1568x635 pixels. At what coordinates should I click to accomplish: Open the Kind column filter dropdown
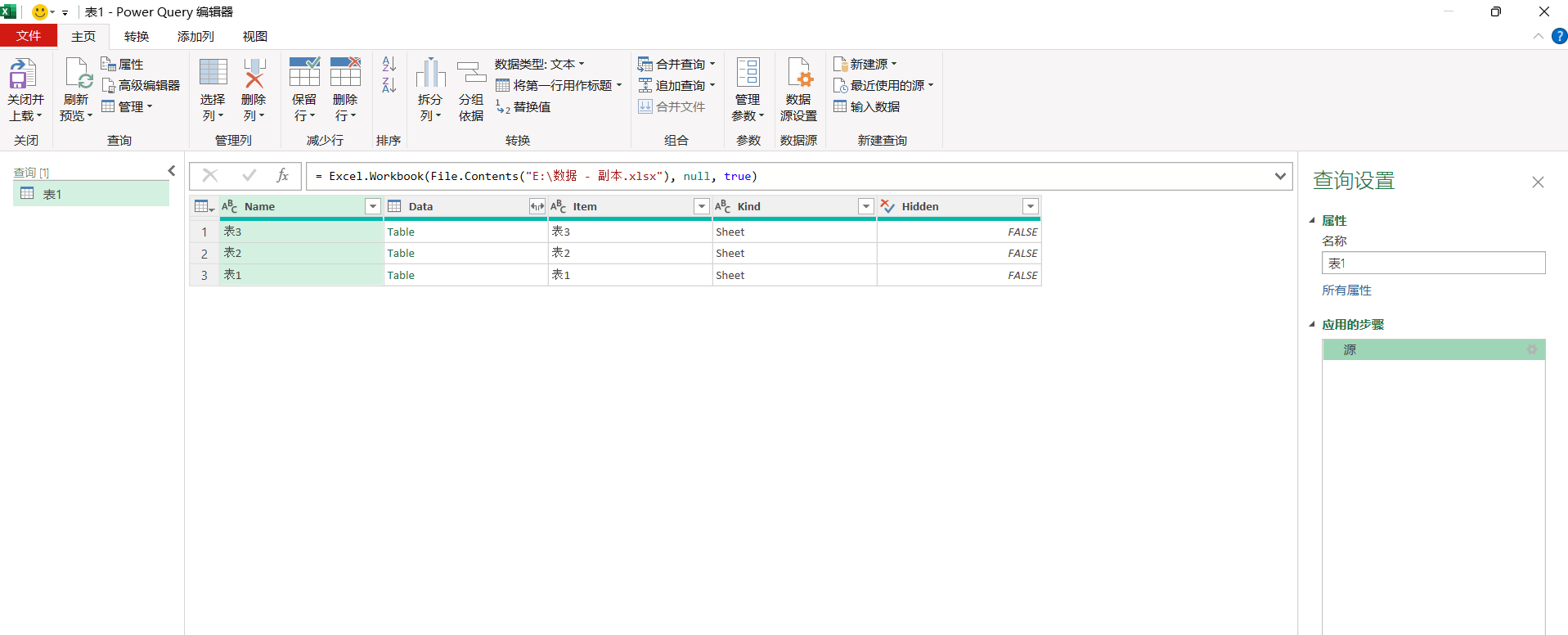(x=866, y=206)
